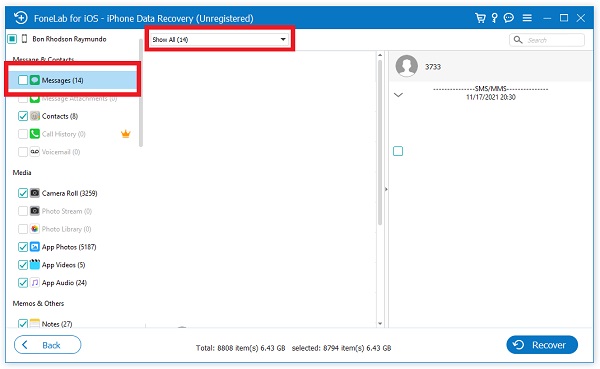Click the App Videos clapperboard icon
Image resolution: width=600 pixels, height=369 pixels.
click(x=35, y=265)
